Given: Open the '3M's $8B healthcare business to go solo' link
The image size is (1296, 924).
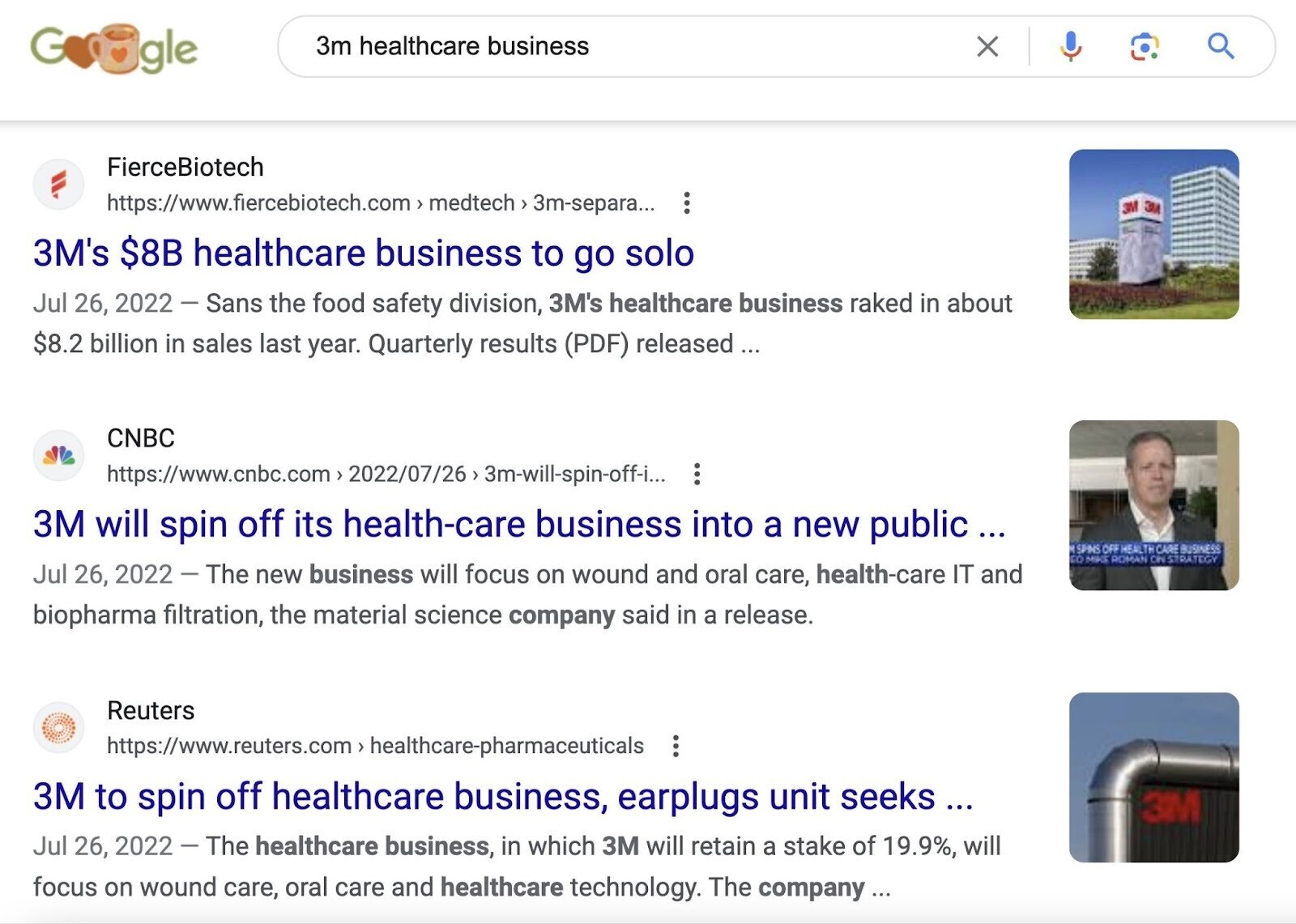Looking at the screenshot, I should (362, 253).
